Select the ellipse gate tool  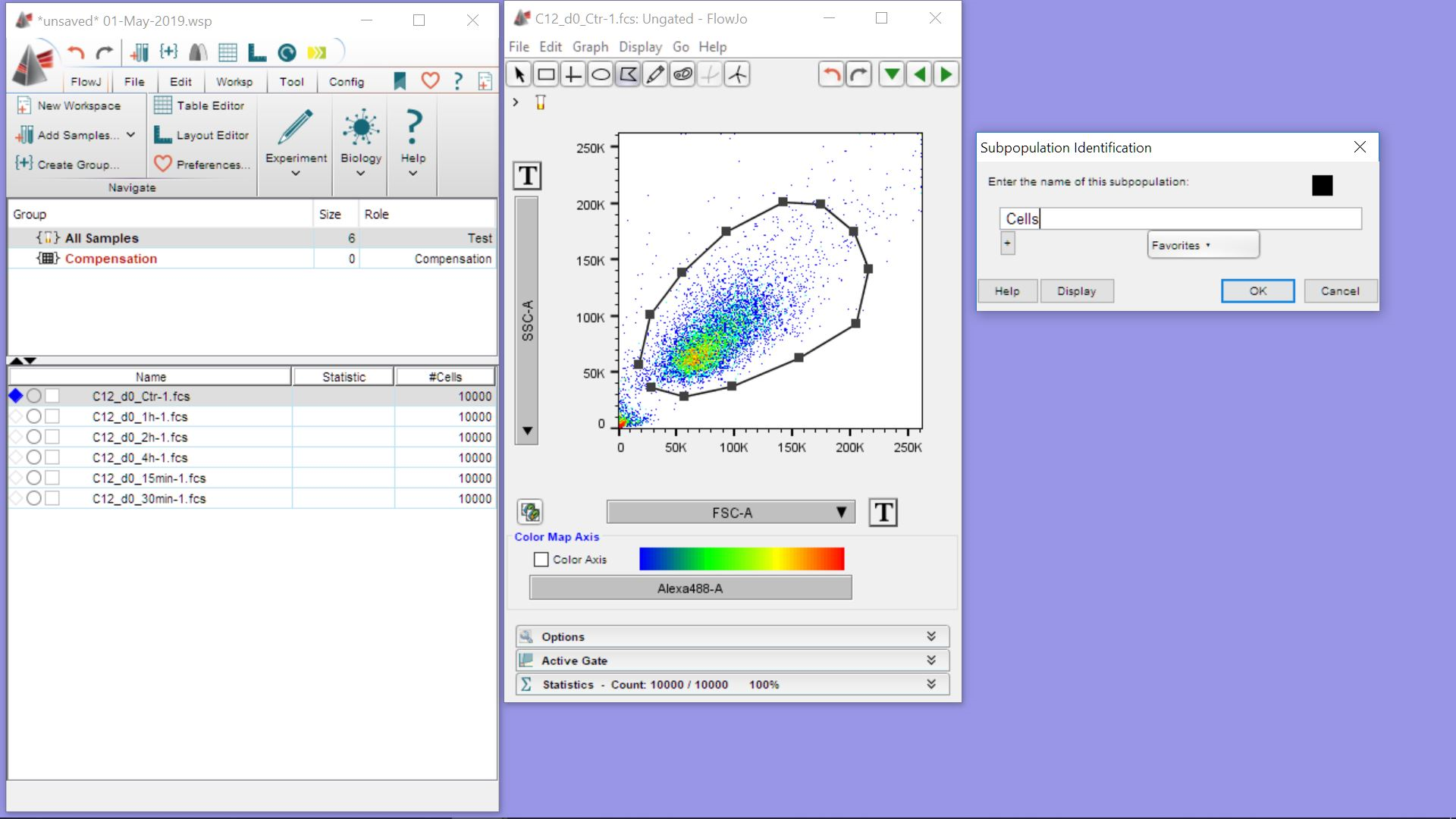coord(601,74)
